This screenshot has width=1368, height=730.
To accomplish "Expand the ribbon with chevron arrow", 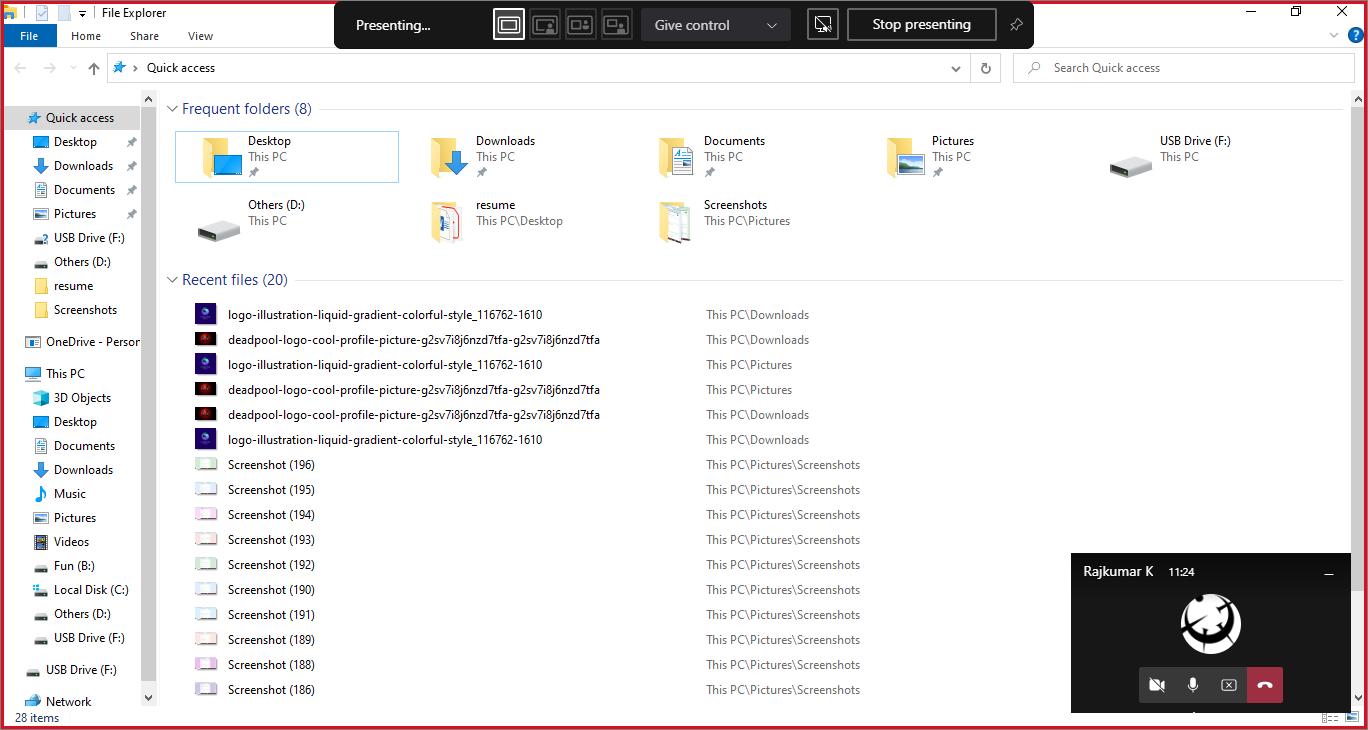I will point(1333,35).
